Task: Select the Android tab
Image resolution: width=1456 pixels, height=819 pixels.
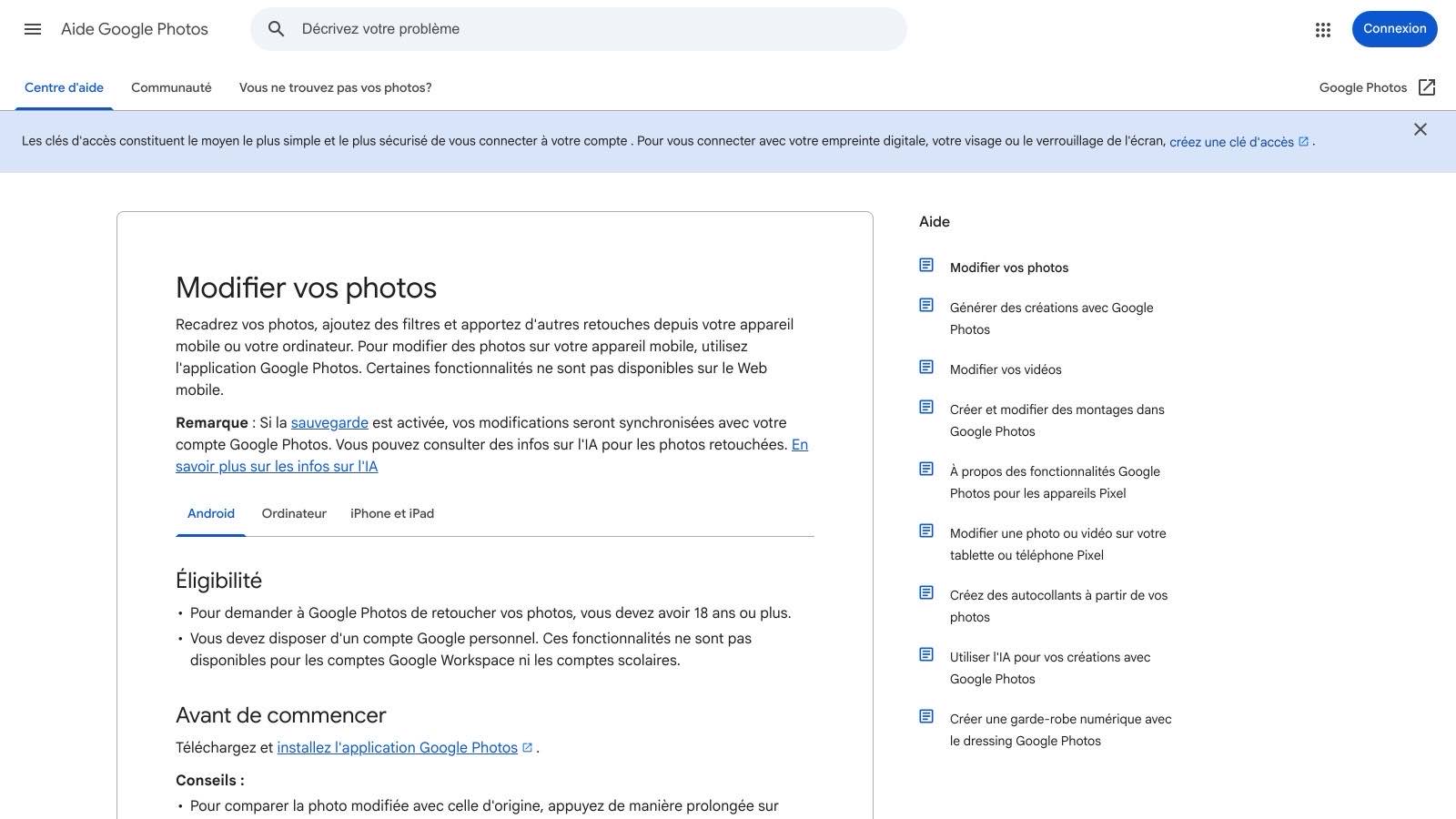Action: (x=211, y=514)
